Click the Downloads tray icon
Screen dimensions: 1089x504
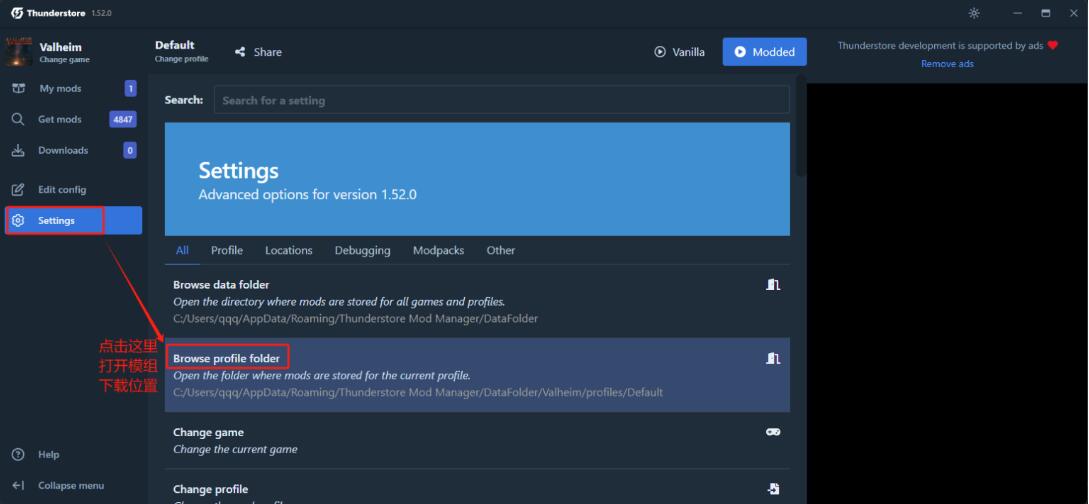click(19, 151)
